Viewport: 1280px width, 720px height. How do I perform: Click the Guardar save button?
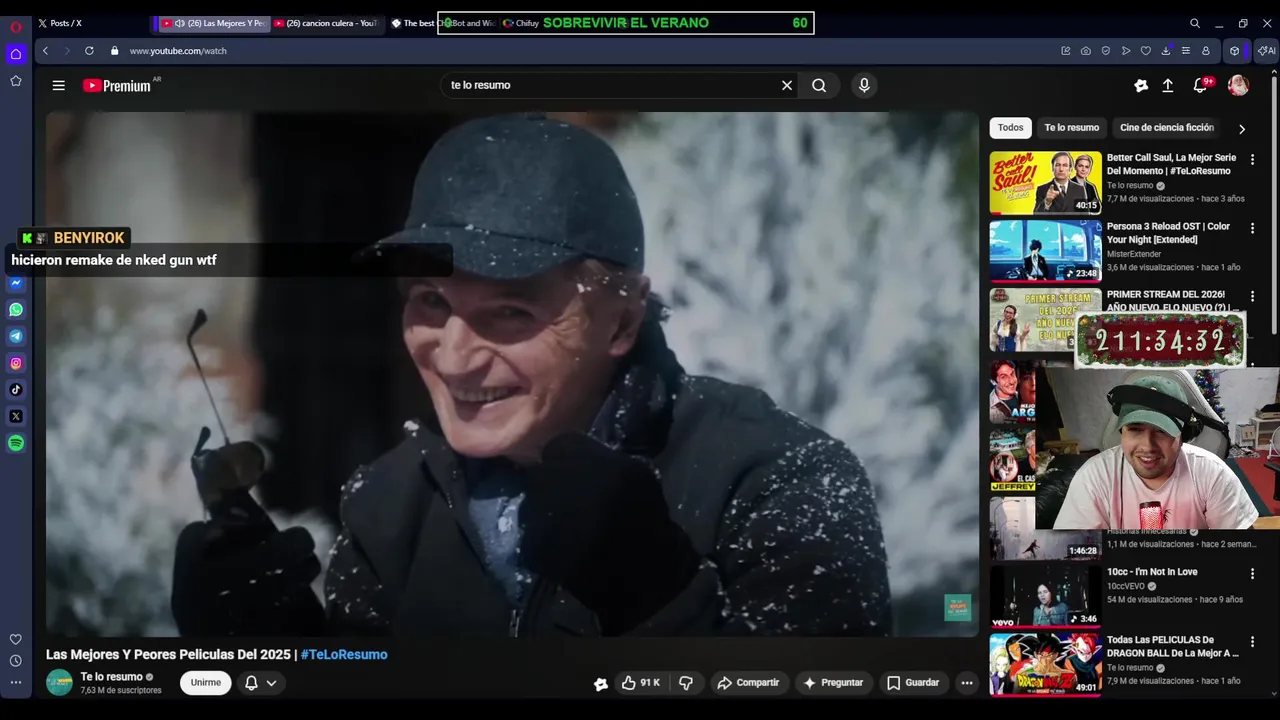[x=913, y=683]
